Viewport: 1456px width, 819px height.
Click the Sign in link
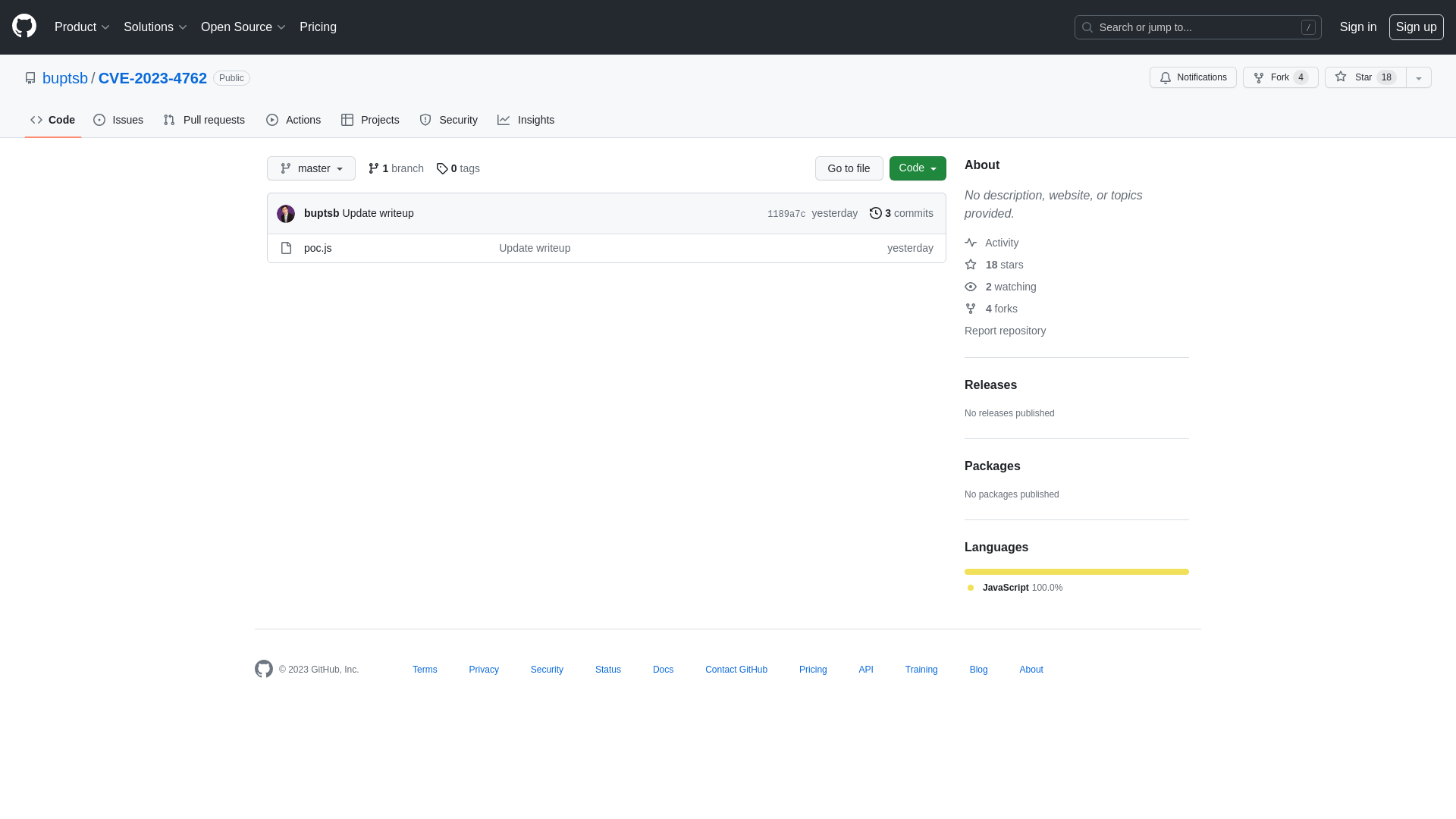[1358, 27]
